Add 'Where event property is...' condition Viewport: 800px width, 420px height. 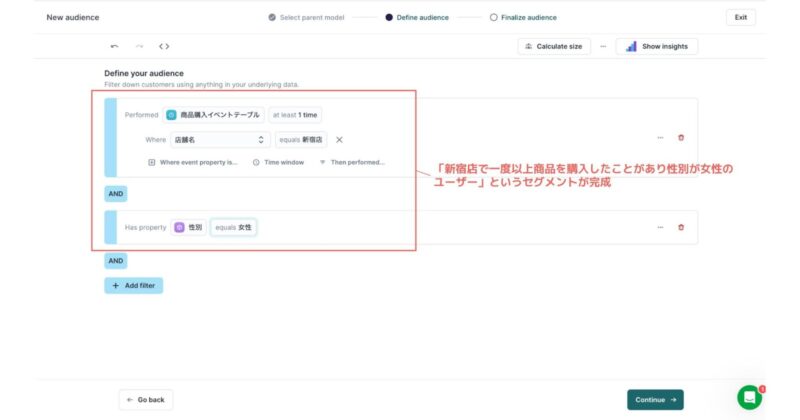(192, 162)
